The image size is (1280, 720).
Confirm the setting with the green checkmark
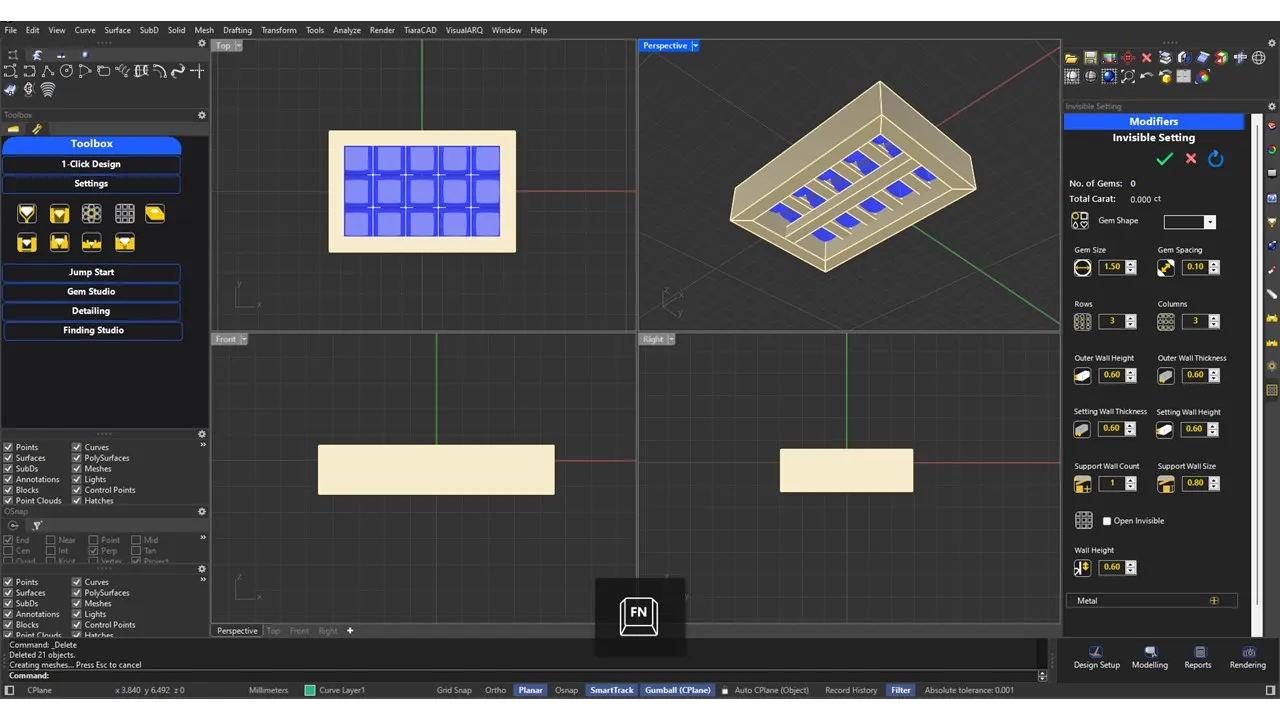[1164, 159]
